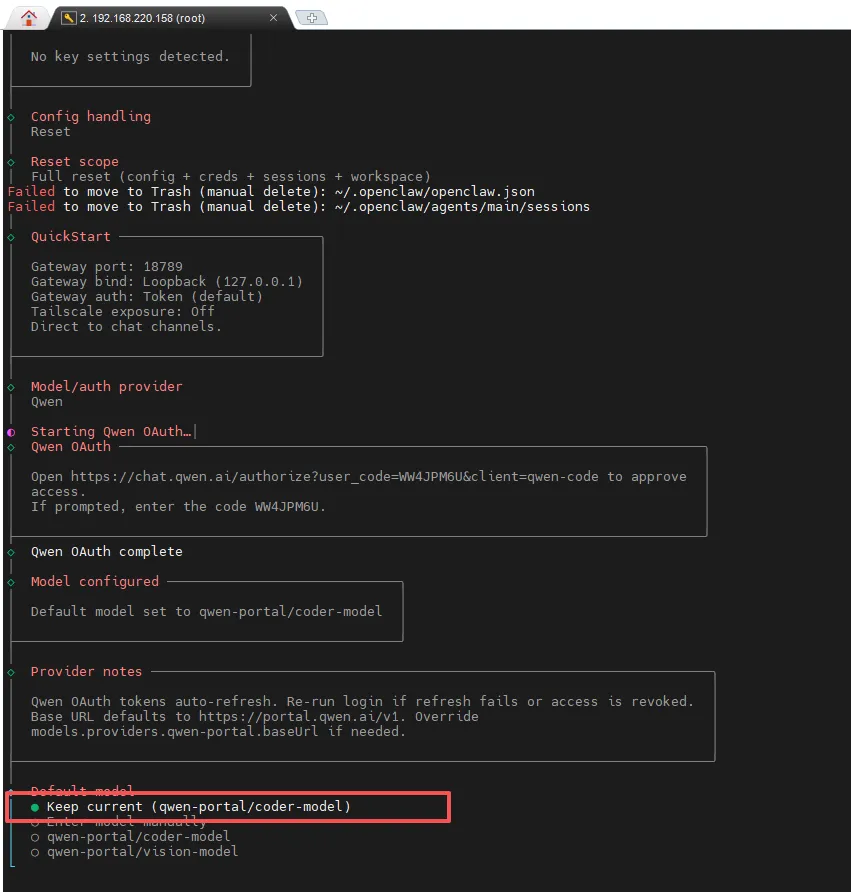Viewport: 851px width, 892px height.
Task: Choose the qwen-portal/vision-model radio option
Action: 135,852
